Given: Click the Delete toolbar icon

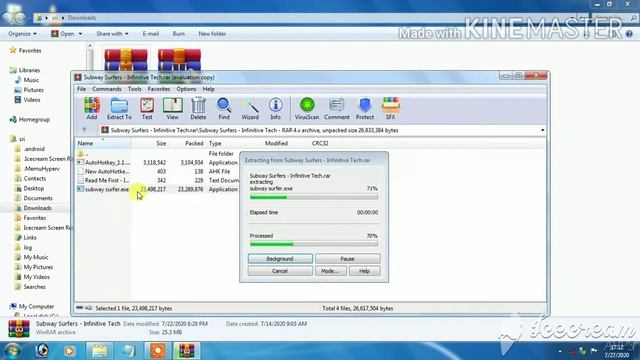Looking at the screenshot, I should 198,109.
